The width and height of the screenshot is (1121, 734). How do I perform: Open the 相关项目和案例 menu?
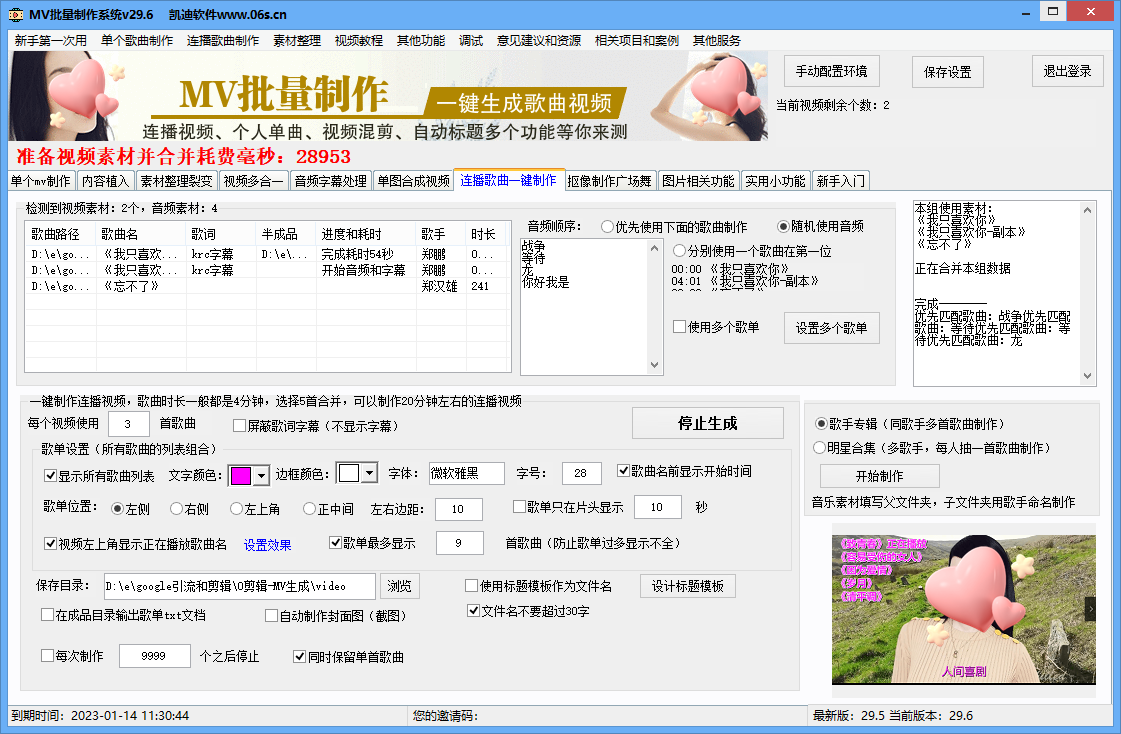pyautogui.click(x=637, y=41)
